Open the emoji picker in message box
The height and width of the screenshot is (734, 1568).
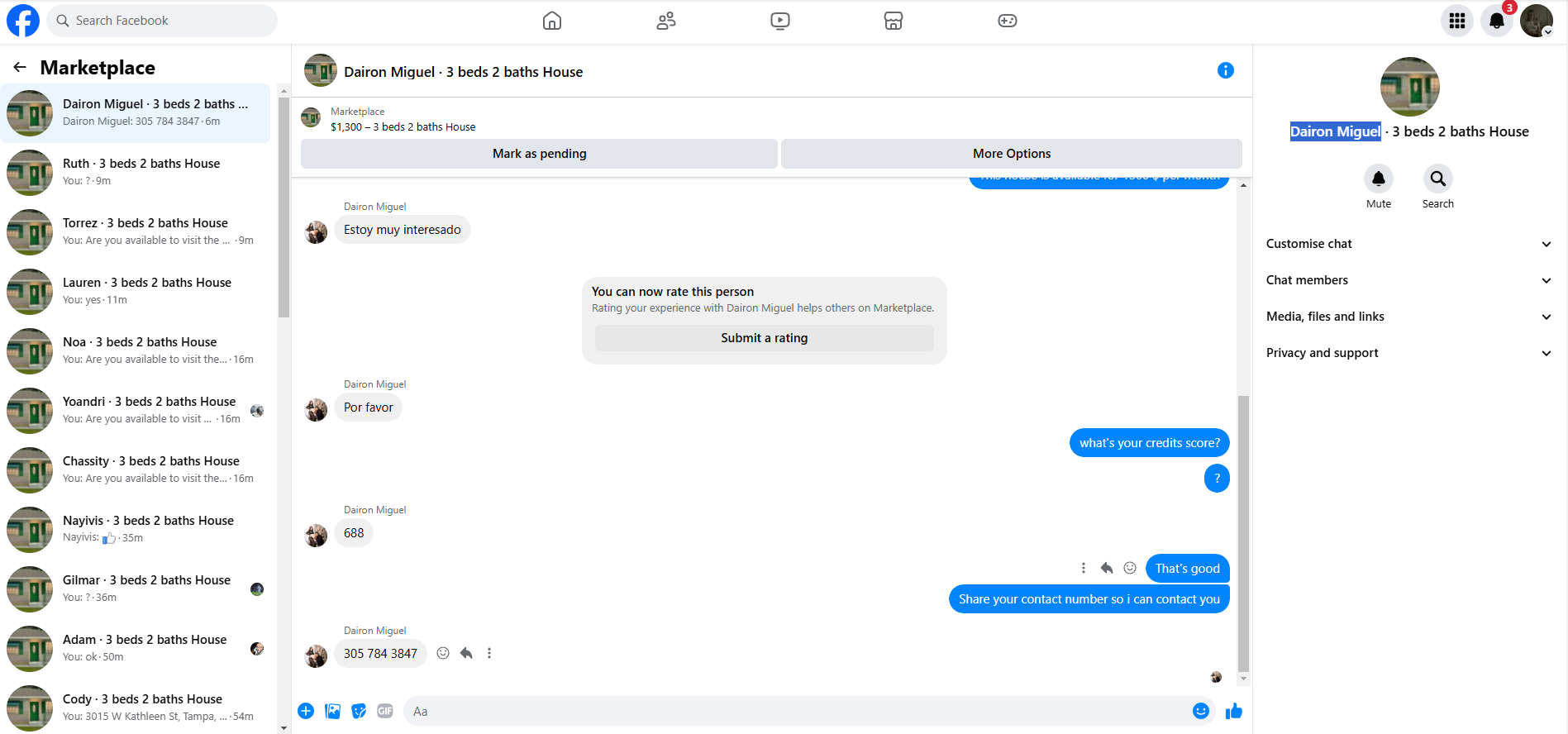point(1201,711)
